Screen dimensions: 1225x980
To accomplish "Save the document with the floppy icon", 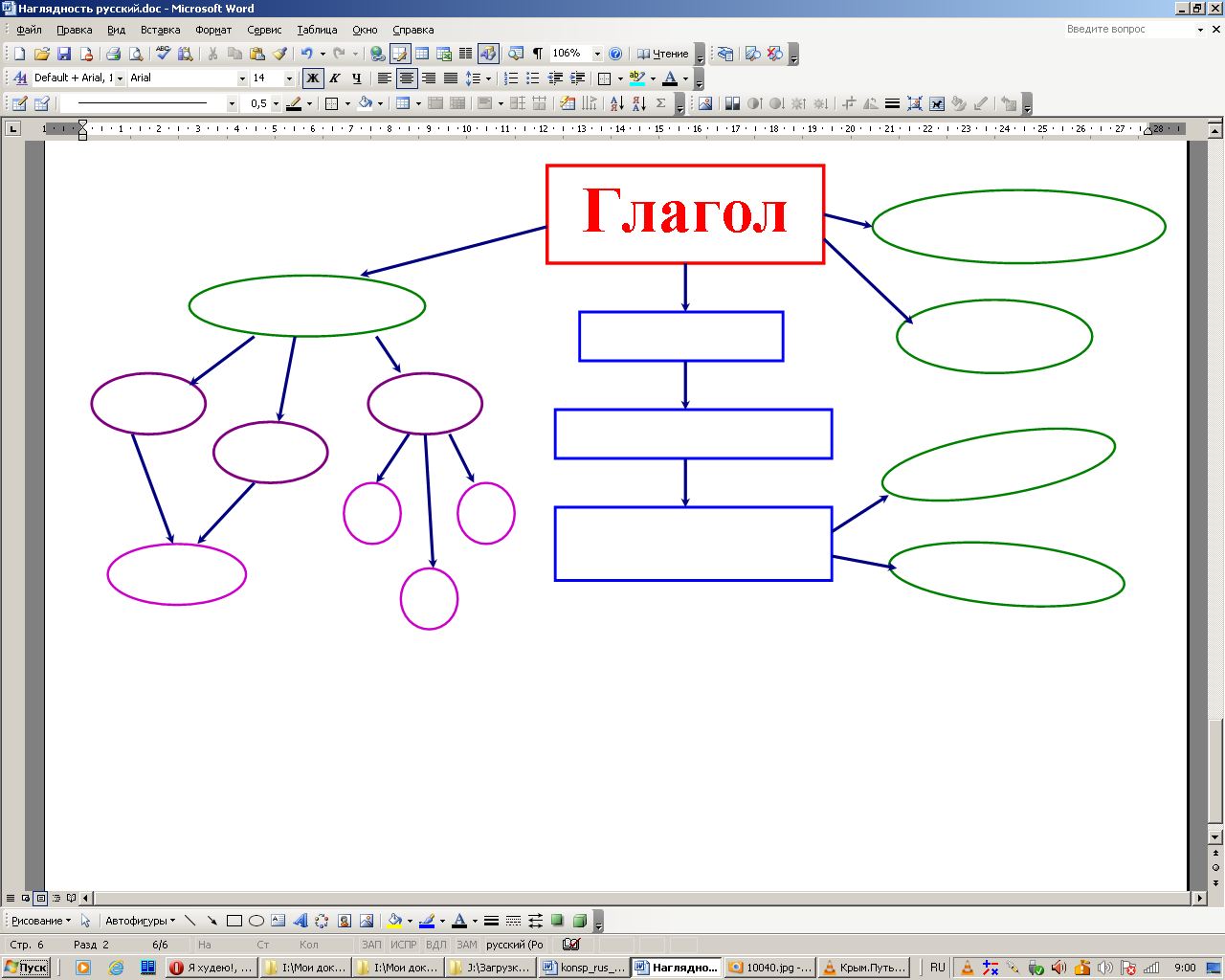I will coord(64,55).
